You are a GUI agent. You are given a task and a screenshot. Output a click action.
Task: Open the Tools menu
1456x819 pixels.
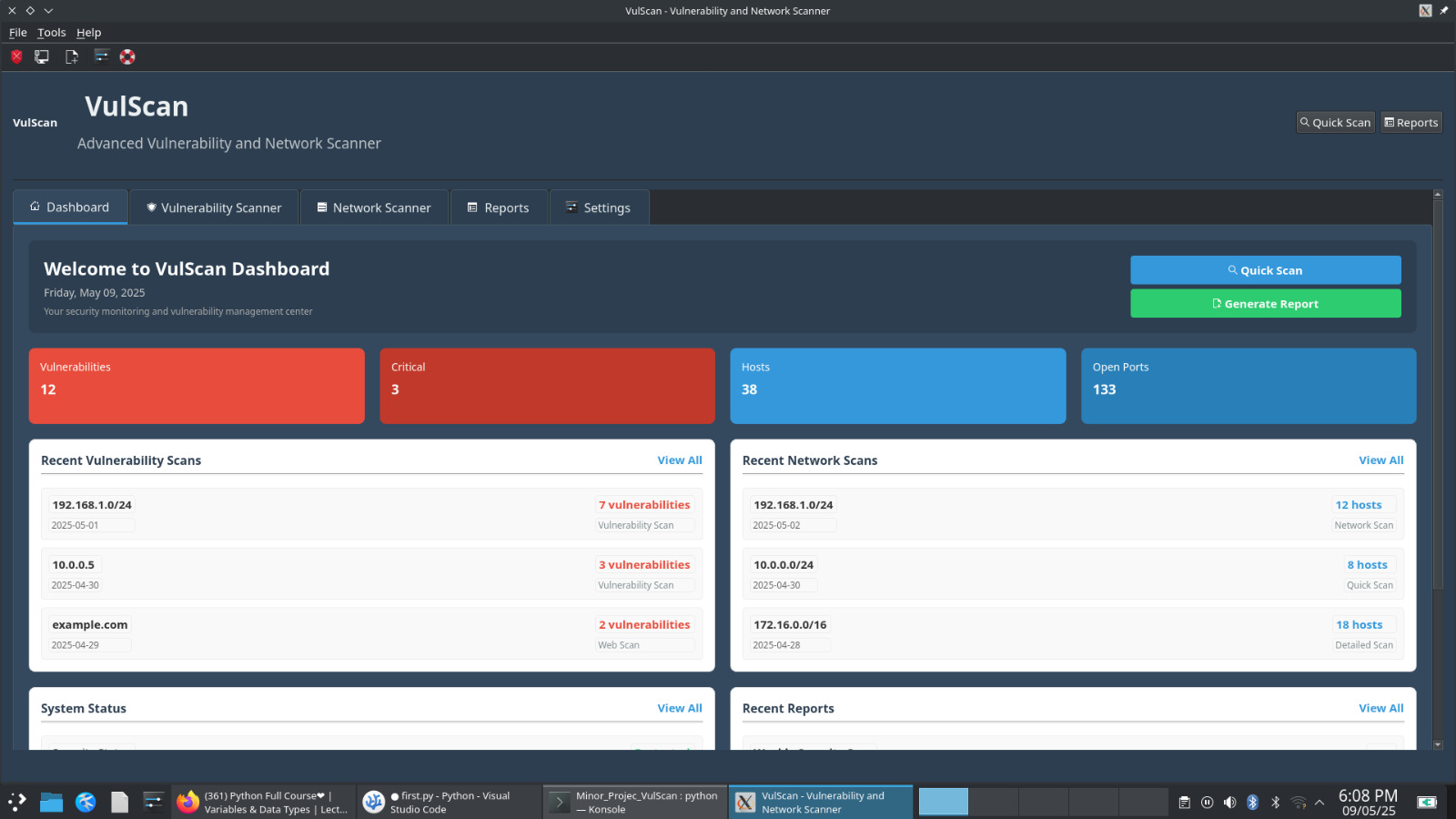point(51,32)
